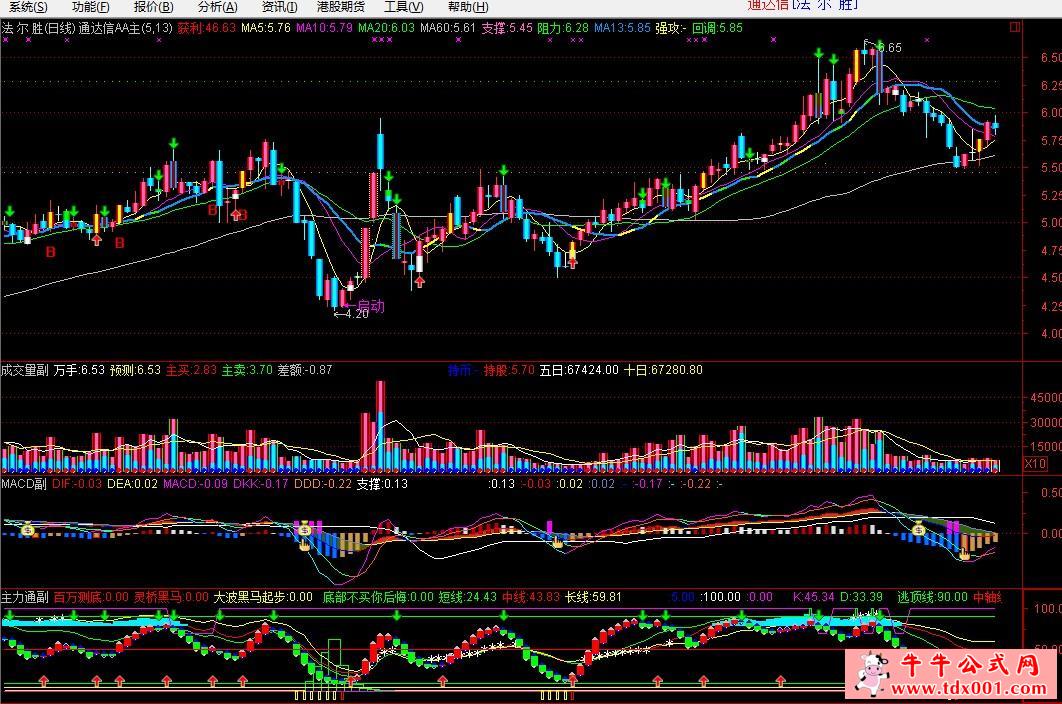Click the 百万测底:0.00 label
The height and width of the screenshot is (704, 1062).
point(91,597)
